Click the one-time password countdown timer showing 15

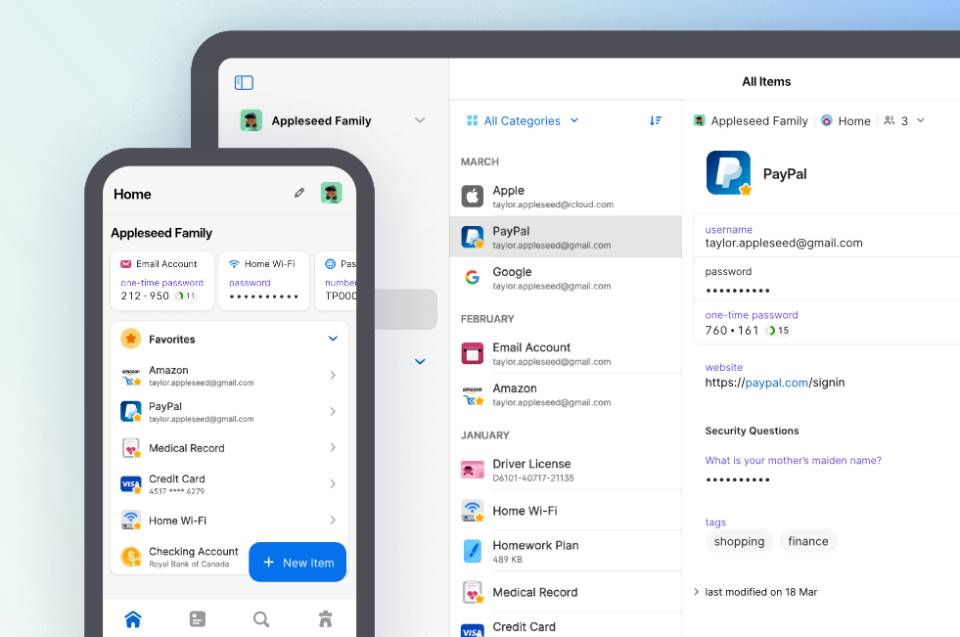778,331
